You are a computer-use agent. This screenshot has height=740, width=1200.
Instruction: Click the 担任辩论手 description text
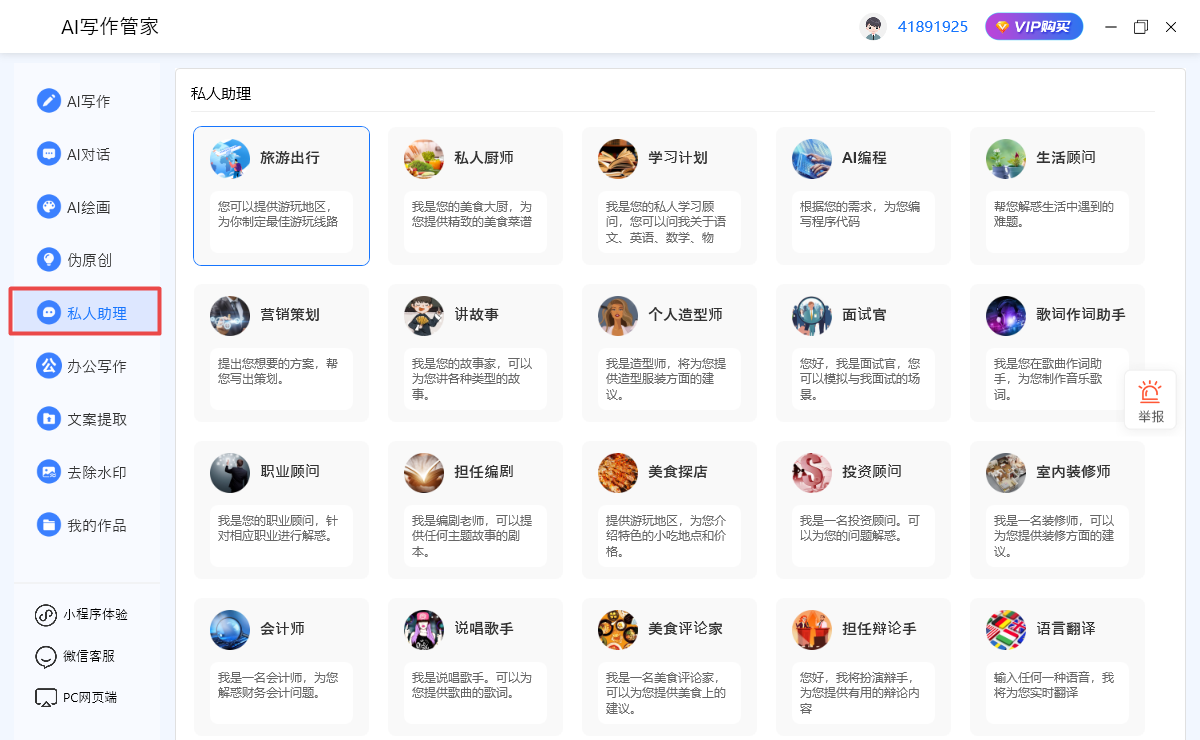[x=860, y=693]
